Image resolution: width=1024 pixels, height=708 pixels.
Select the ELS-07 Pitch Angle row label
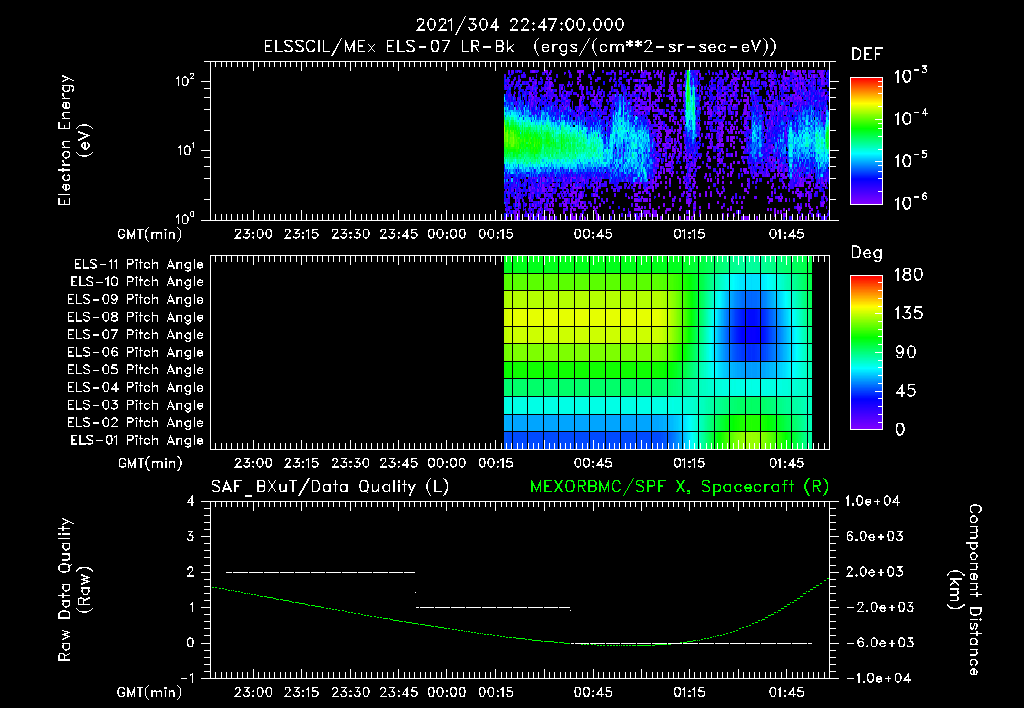coord(135,335)
